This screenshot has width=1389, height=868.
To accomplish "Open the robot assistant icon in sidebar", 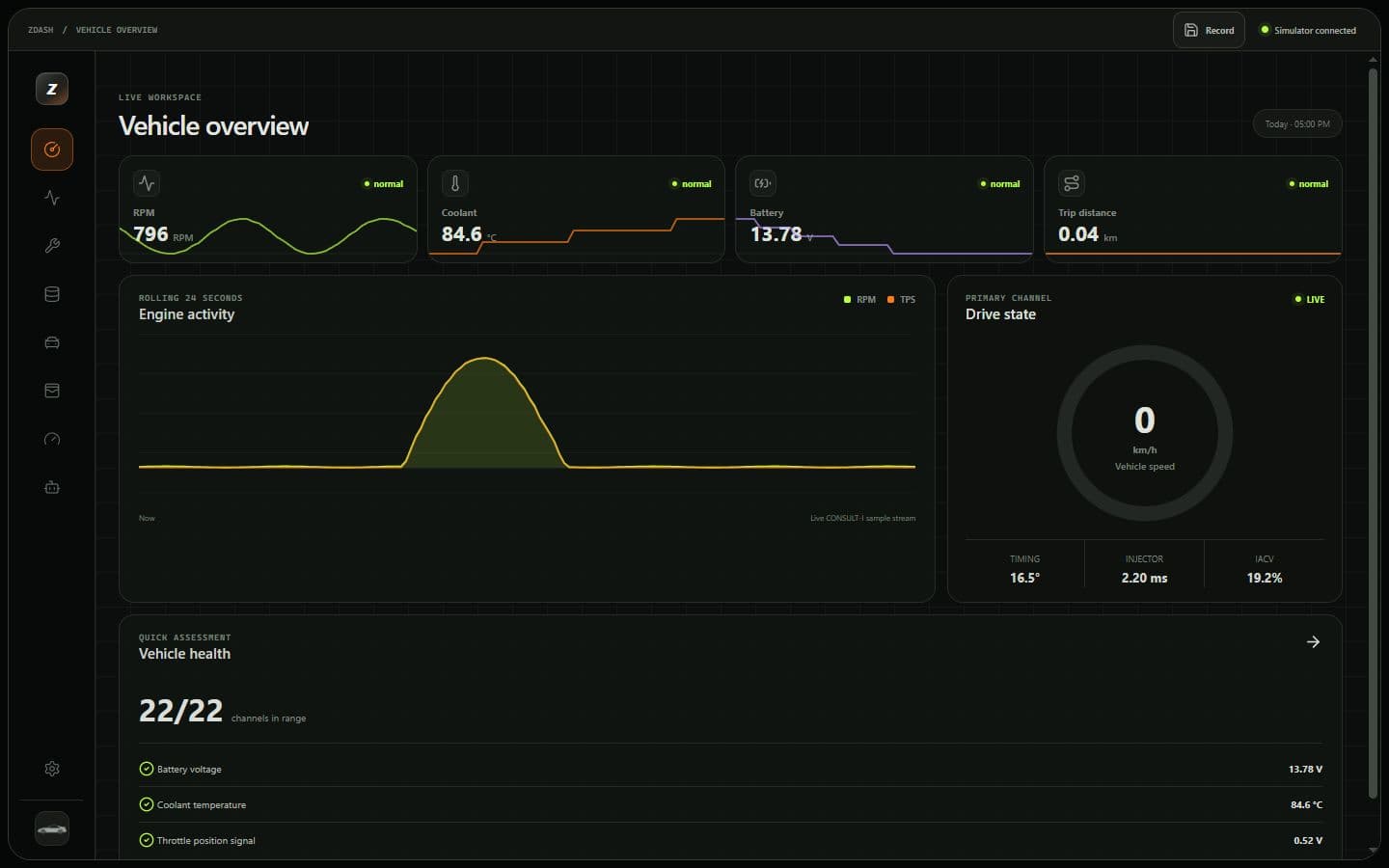I will coord(52,487).
